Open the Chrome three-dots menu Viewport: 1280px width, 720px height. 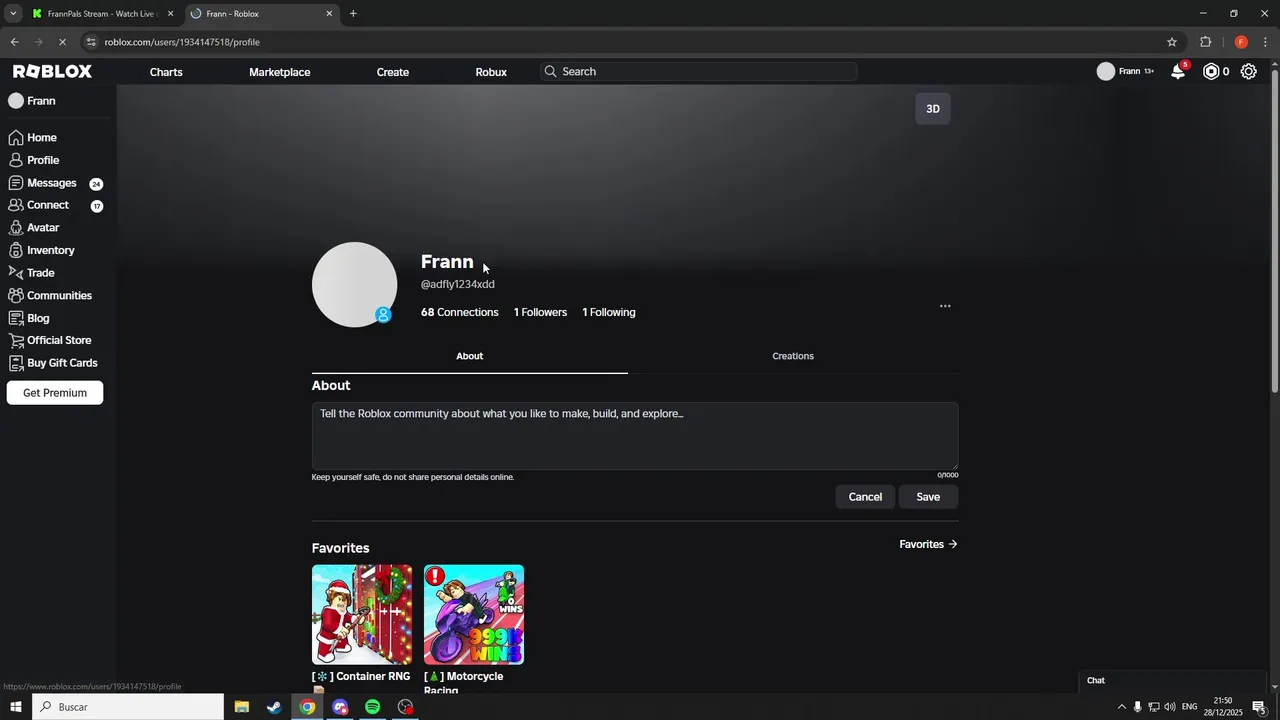coord(1267,42)
